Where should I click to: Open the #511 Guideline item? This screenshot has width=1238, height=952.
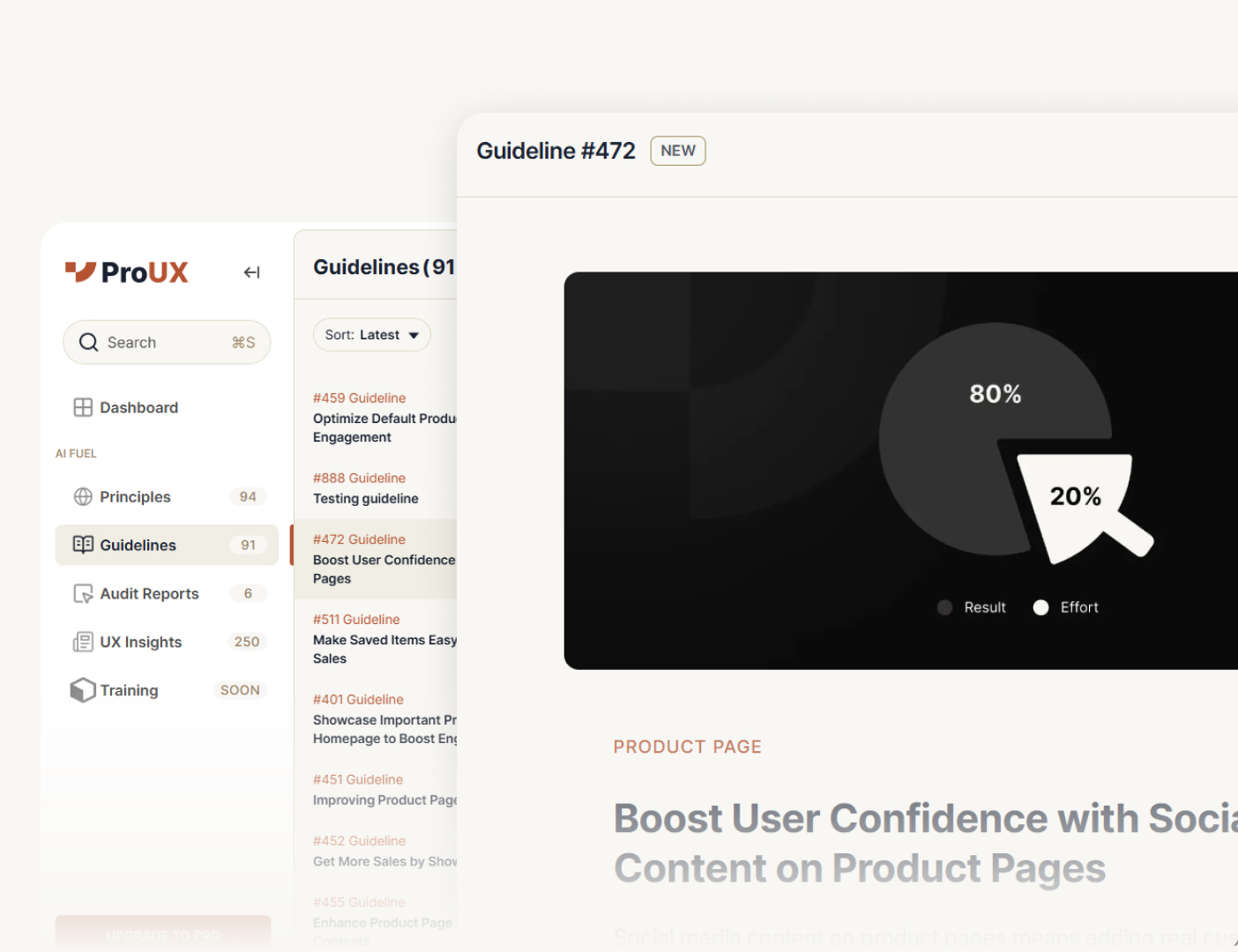[x=384, y=639]
